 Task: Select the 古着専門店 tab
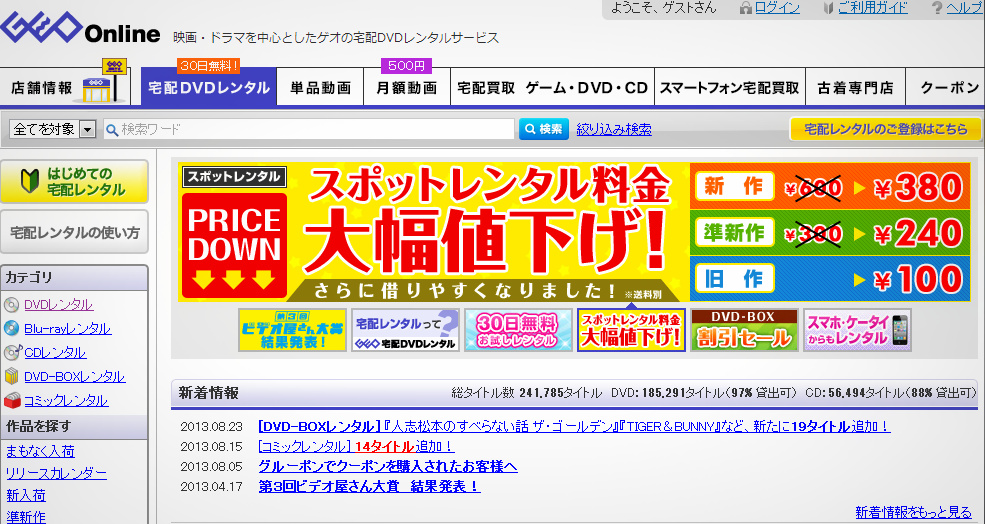coord(855,88)
